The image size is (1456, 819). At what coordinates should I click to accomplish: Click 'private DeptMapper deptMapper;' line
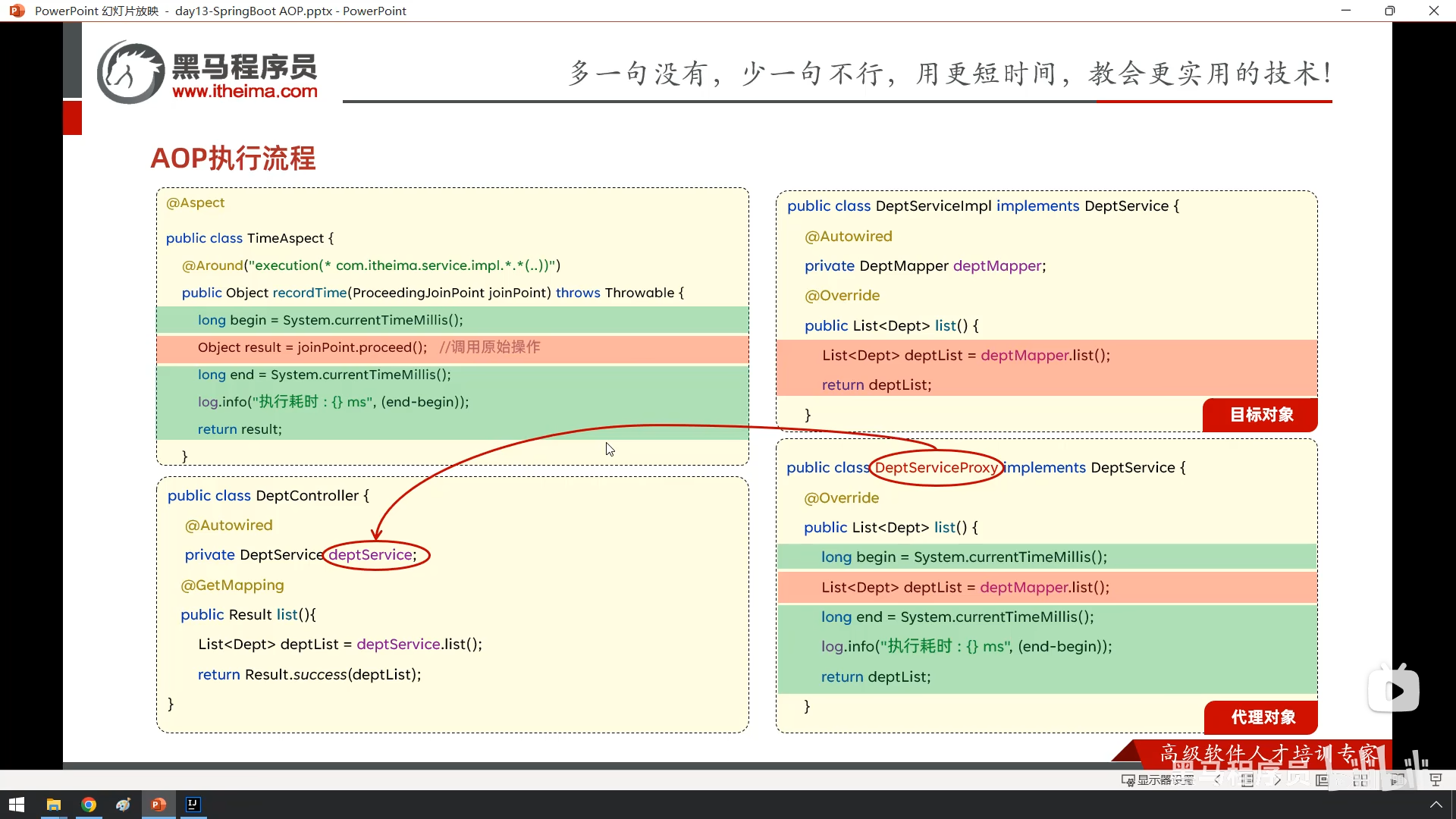coord(925,266)
